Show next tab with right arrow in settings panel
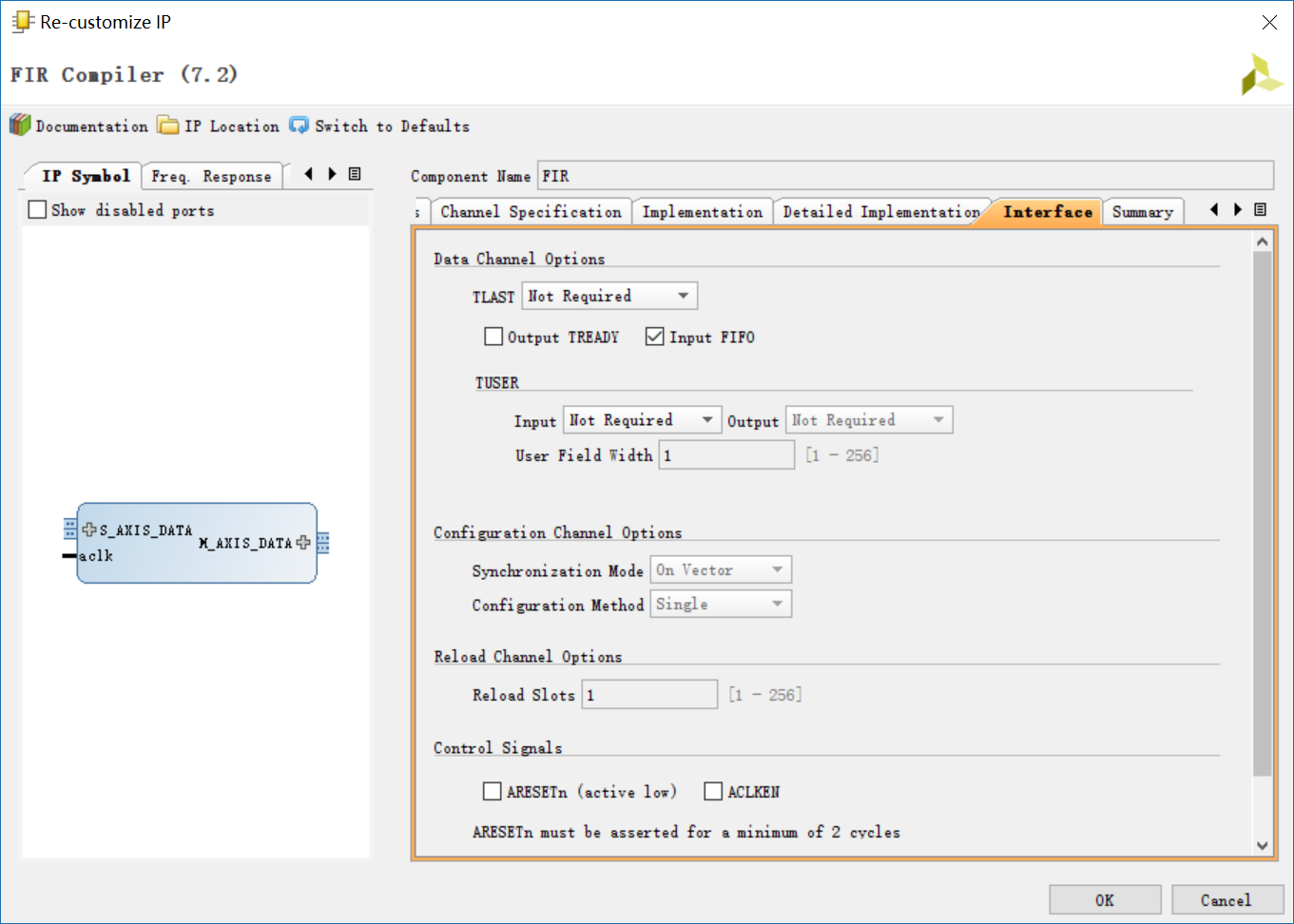This screenshot has width=1294, height=924. [1238, 209]
